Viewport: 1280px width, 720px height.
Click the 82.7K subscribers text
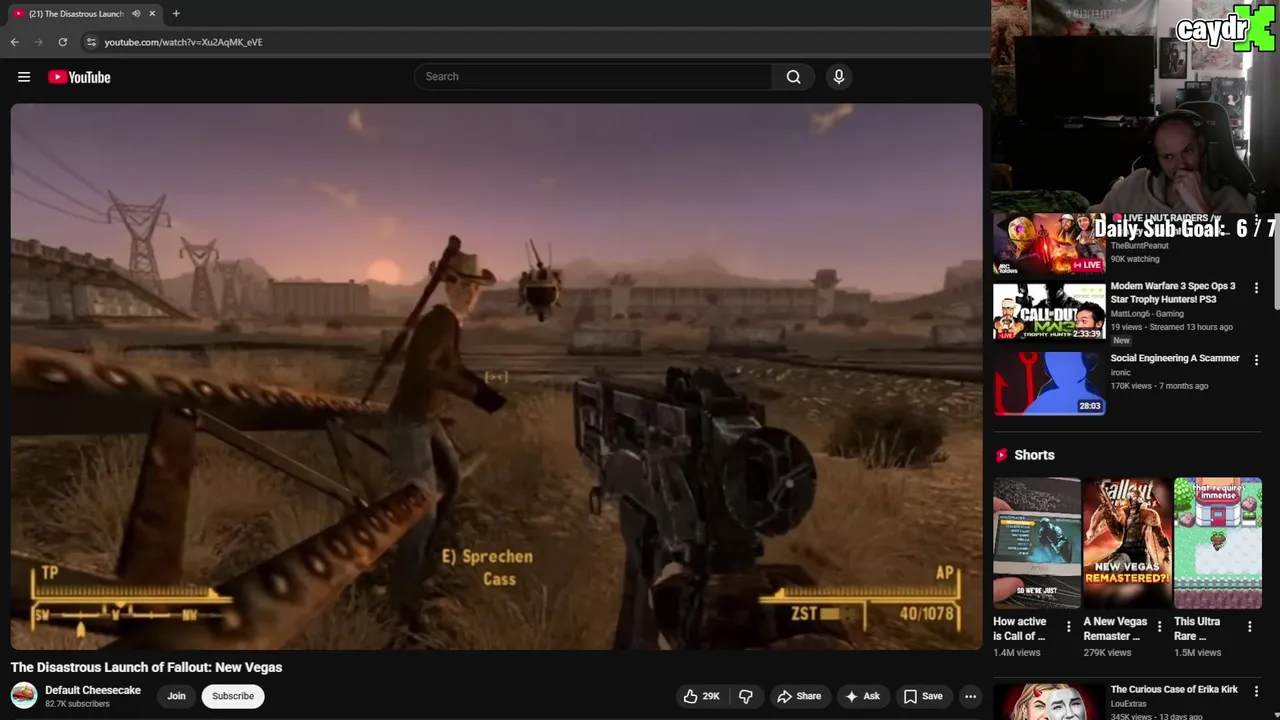coord(77,704)
